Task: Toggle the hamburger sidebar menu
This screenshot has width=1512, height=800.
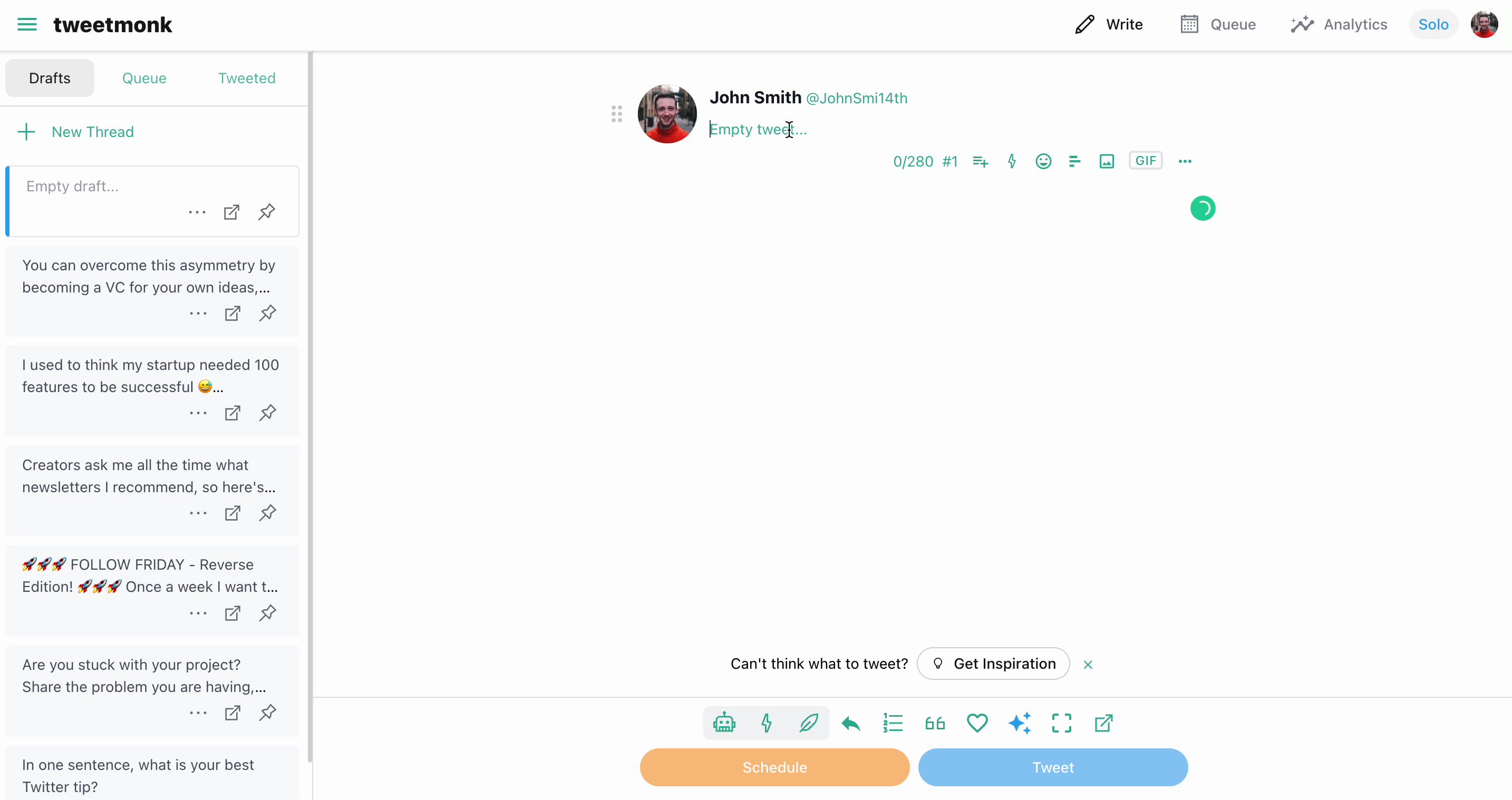Action: (27, 25)
